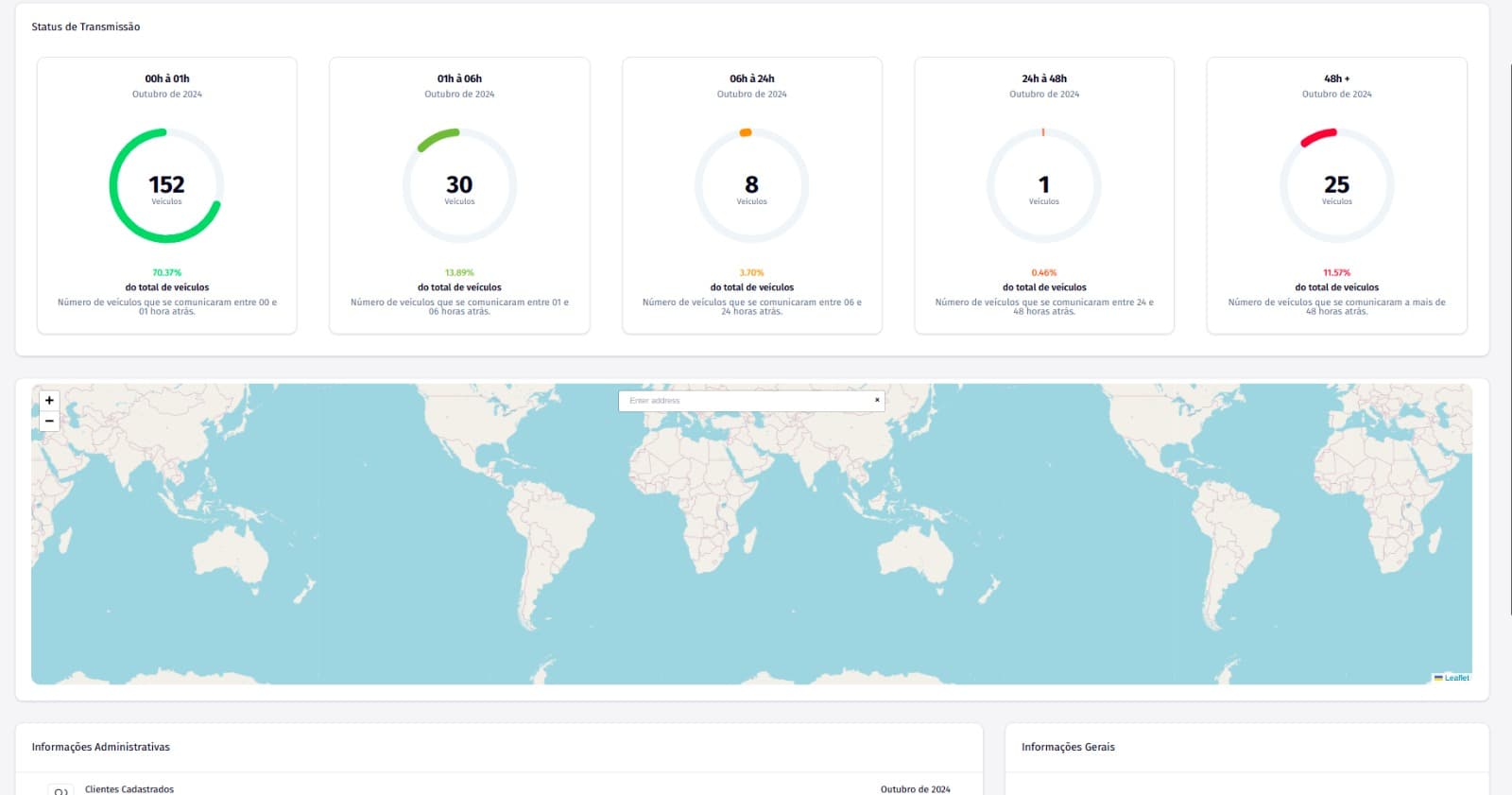1512x795 pixels.
Task: Click the orange 06h à 24h gauge ring
Action: point(751,185)
